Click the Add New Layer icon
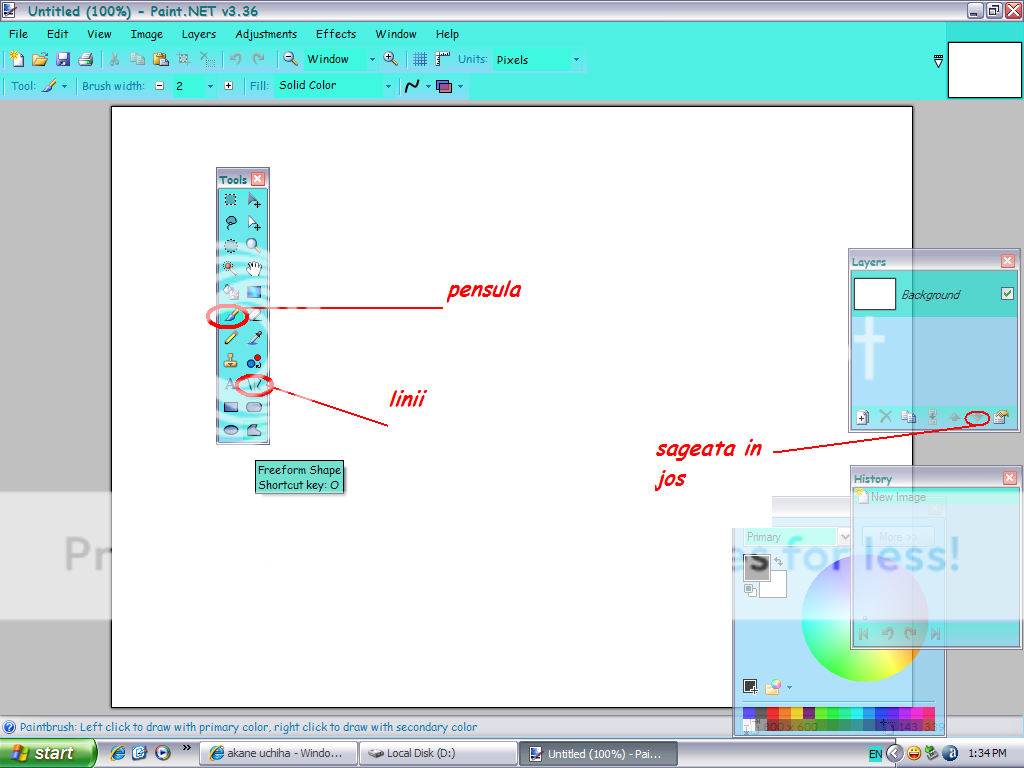Screen dimensions: 1024x768 862,417
